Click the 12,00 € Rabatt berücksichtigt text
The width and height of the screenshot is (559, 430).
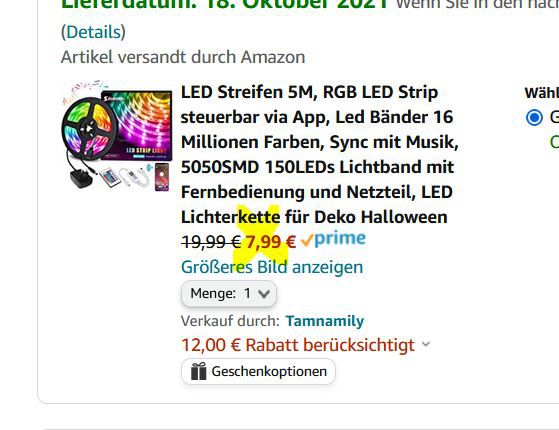pyautogui.click(x=298, y=345)
